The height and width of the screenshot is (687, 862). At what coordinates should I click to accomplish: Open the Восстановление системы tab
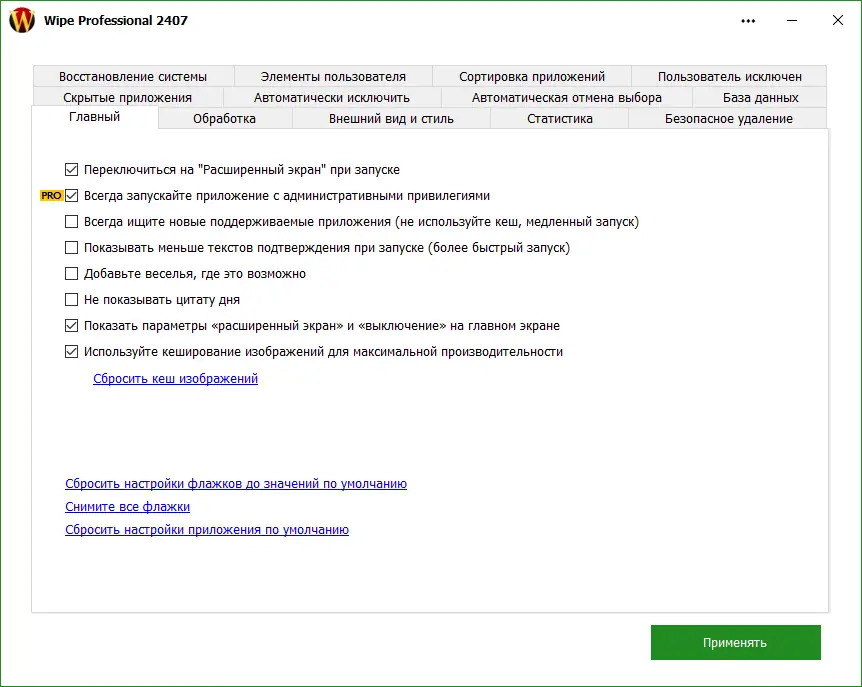(x=134, y=76)
